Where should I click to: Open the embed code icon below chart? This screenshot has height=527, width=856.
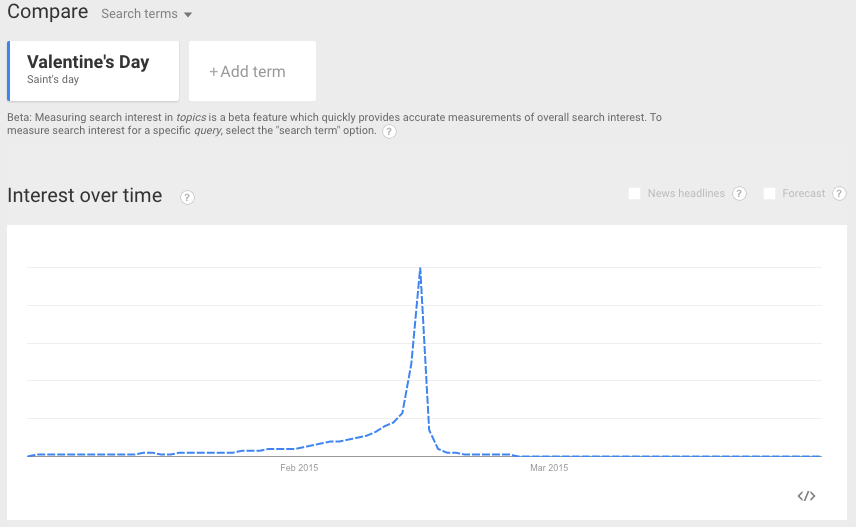(x=807, y=496)
